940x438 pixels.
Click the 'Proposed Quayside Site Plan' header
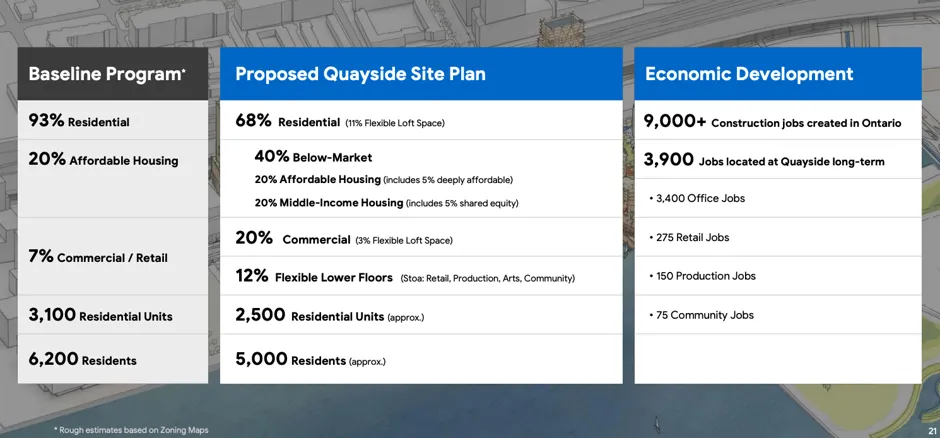tap(421, 74)
